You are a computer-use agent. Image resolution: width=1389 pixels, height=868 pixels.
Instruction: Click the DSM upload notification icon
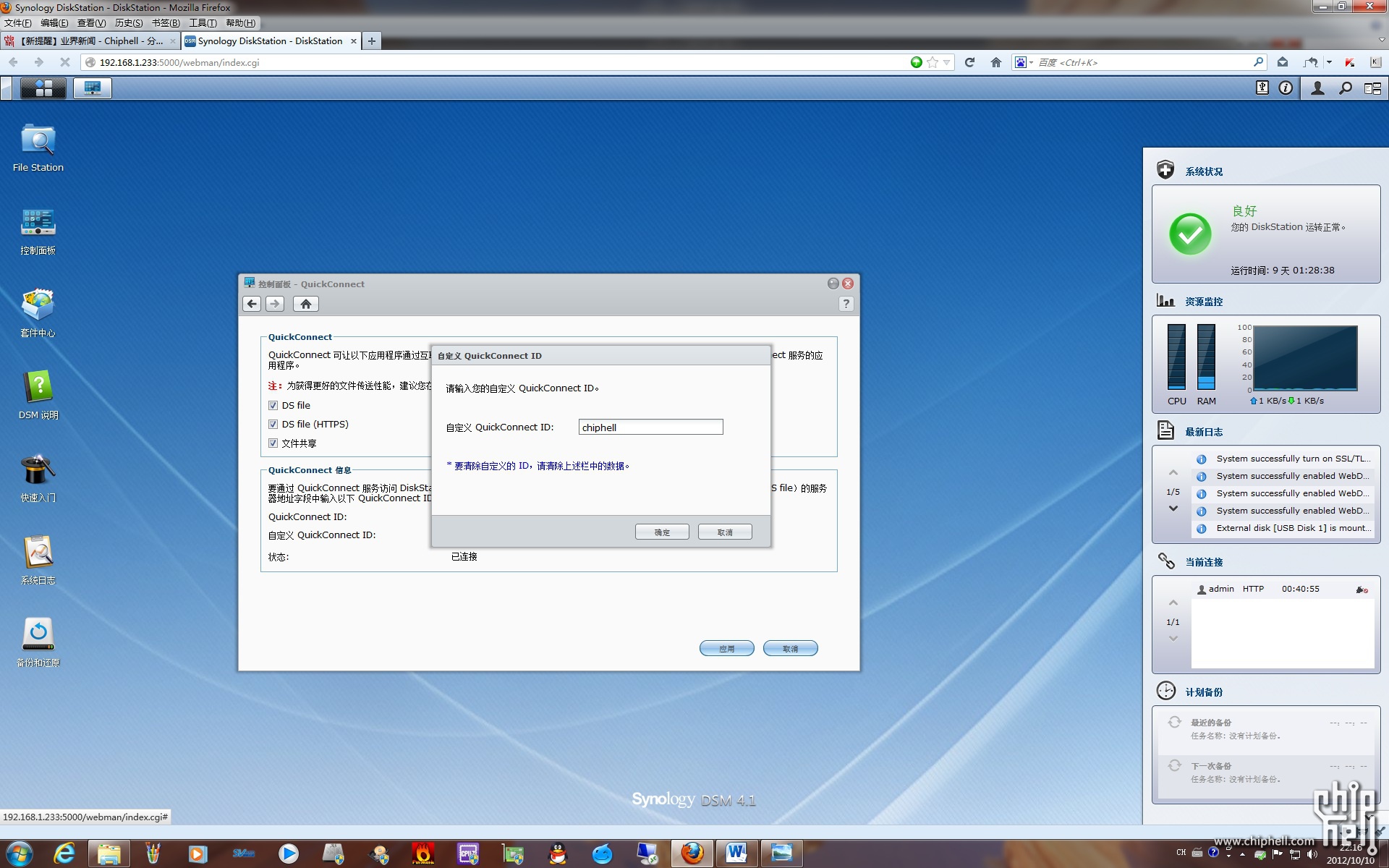[x=1262, y=88]
